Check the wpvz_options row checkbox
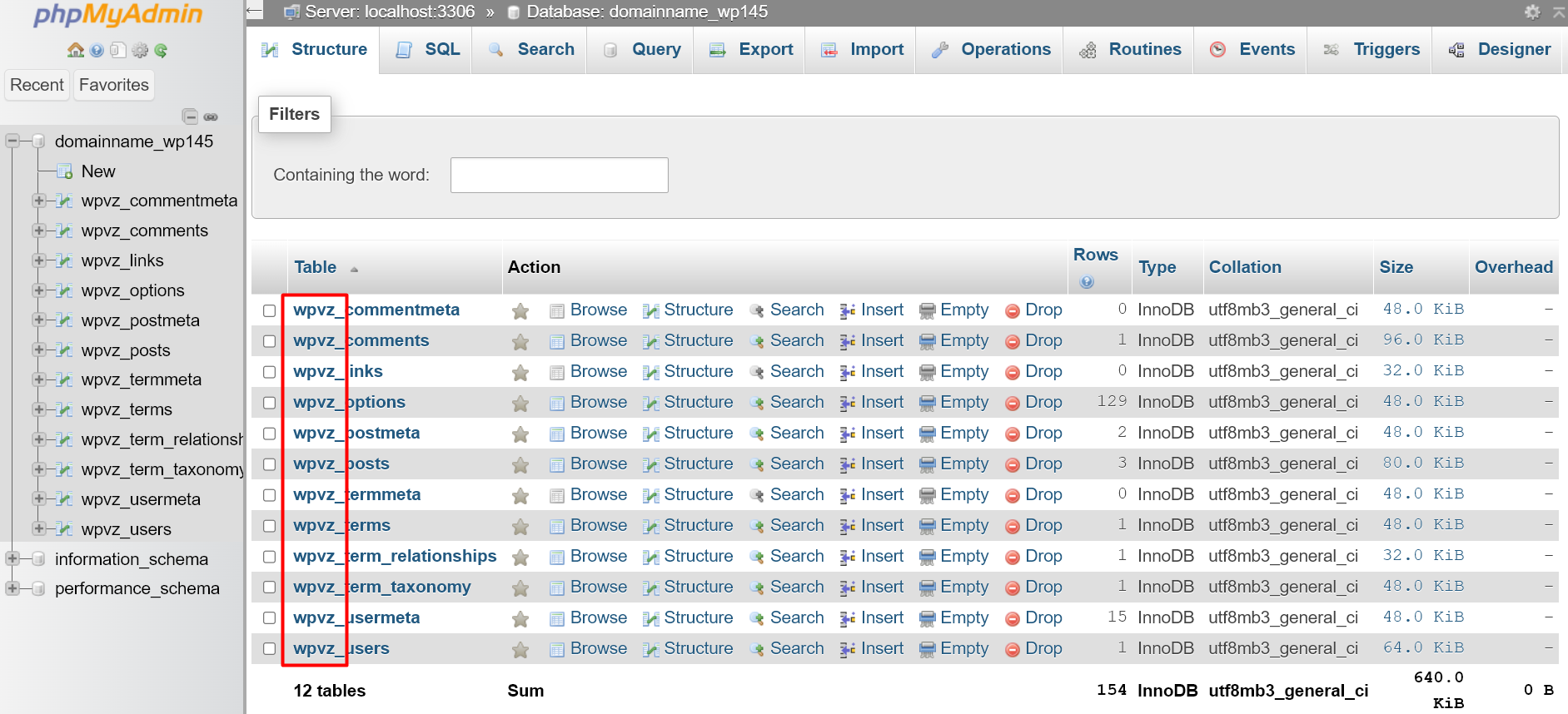 pos(269,403)
